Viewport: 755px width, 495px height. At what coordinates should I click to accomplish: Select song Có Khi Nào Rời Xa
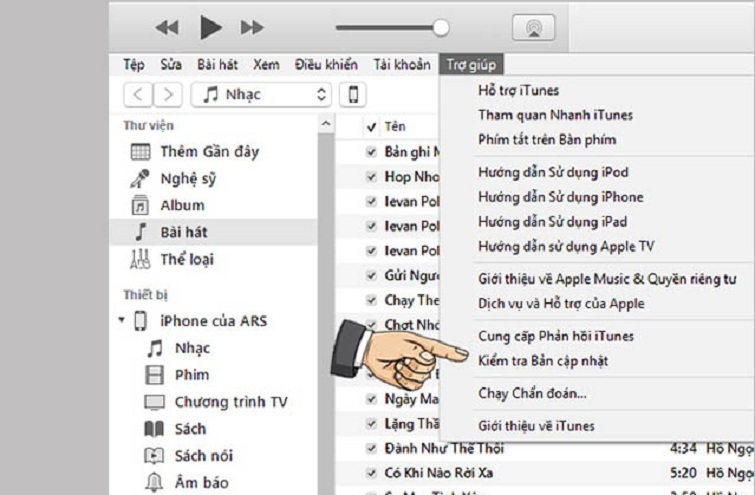tap(439, 473)
